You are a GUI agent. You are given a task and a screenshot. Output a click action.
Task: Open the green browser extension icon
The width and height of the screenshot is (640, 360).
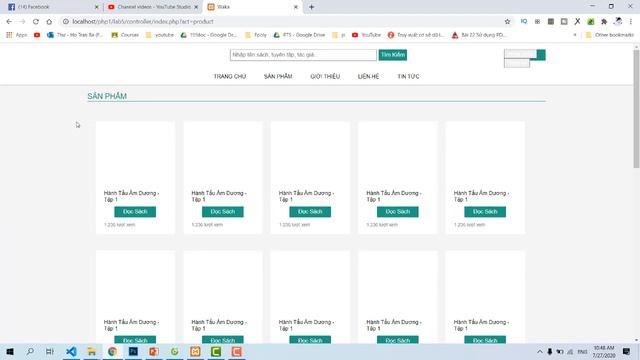point(591,22)
